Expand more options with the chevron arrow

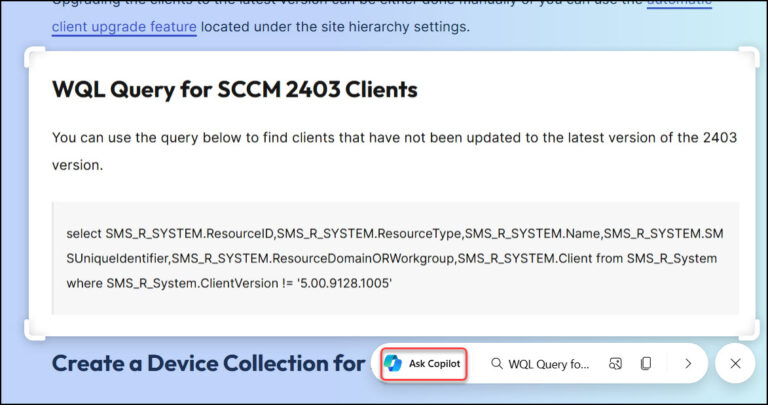tap(688, 363)
